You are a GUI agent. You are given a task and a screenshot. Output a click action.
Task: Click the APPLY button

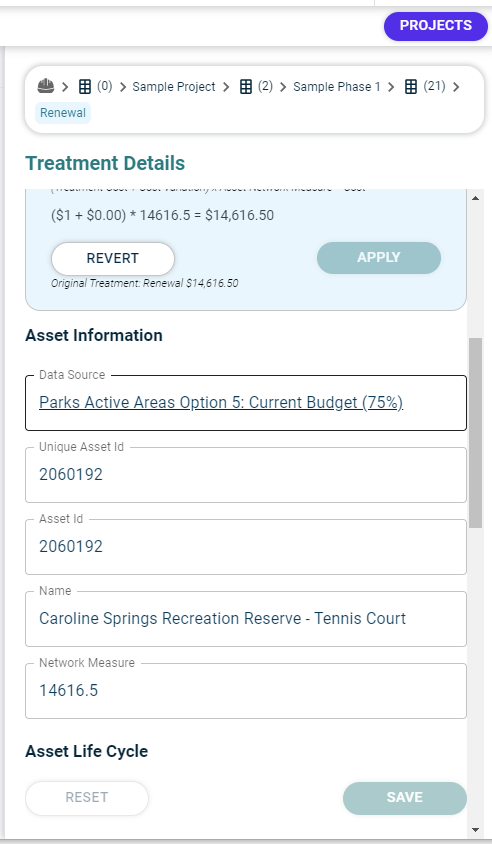(378, 257)
